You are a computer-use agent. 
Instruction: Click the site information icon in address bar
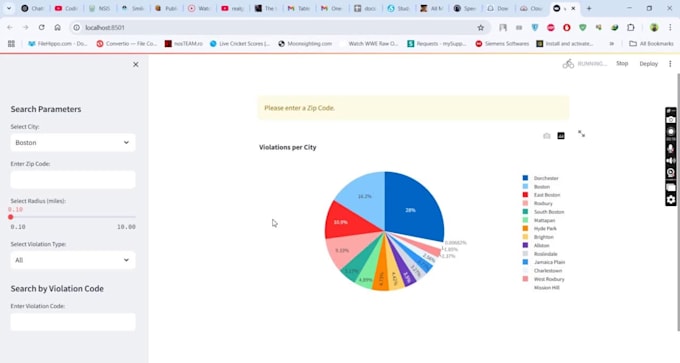76,27
